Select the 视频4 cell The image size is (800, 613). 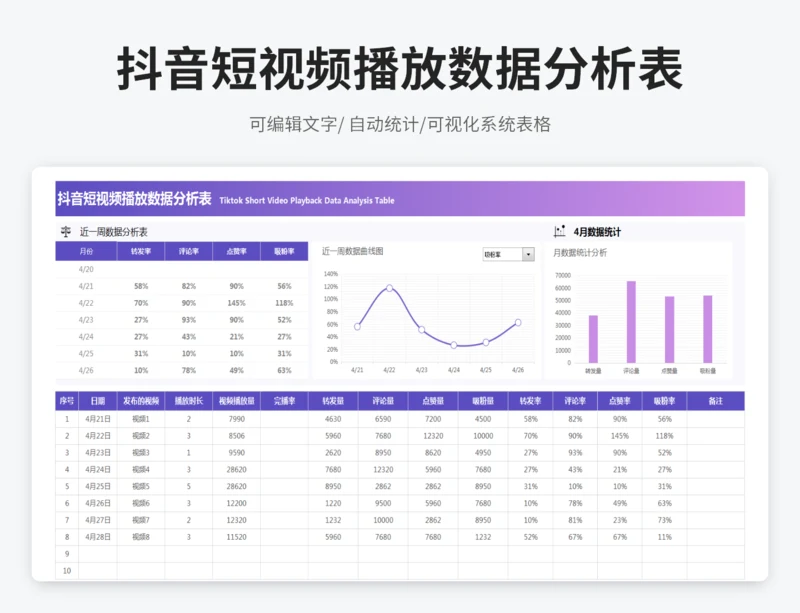(x=141, y=470)
